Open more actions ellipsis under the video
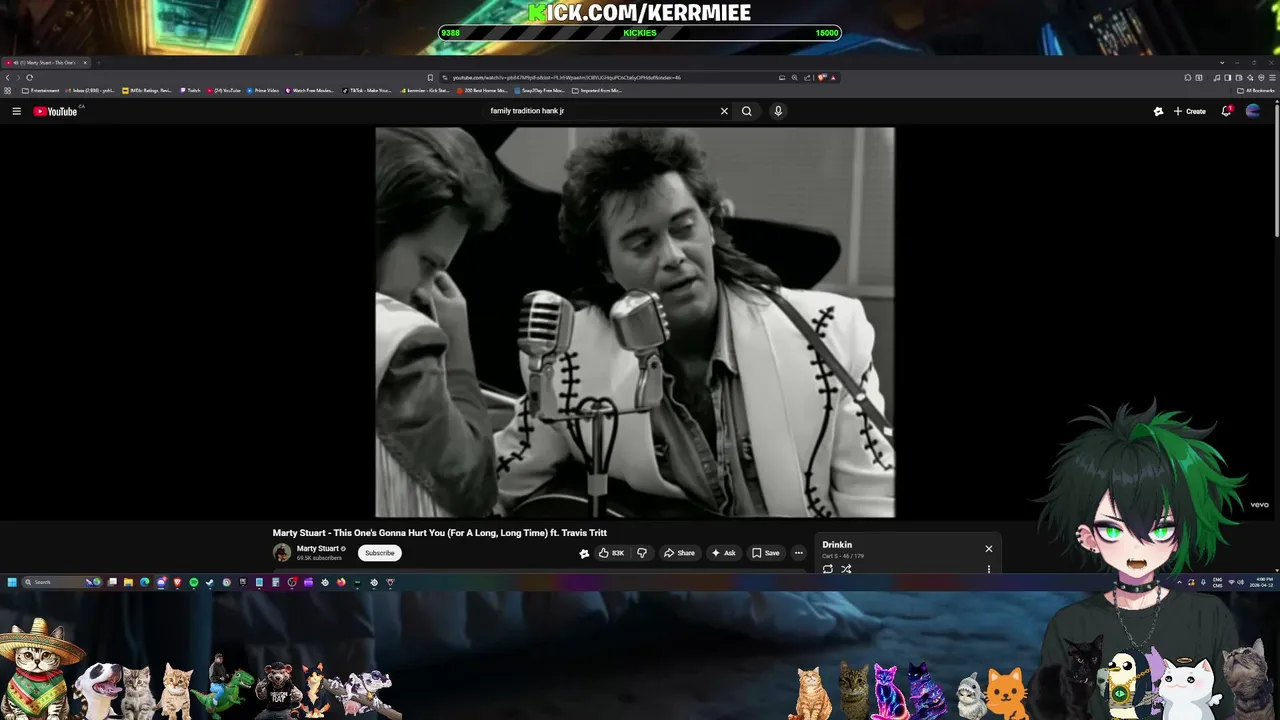 click(x=798, y=553)
